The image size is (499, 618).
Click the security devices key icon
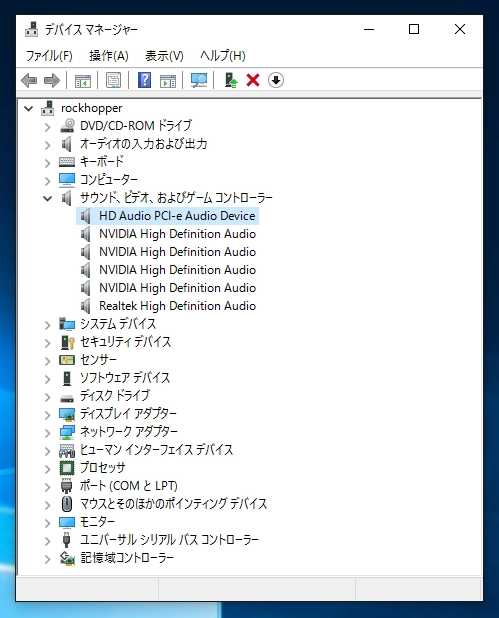[x=67, y=342]
